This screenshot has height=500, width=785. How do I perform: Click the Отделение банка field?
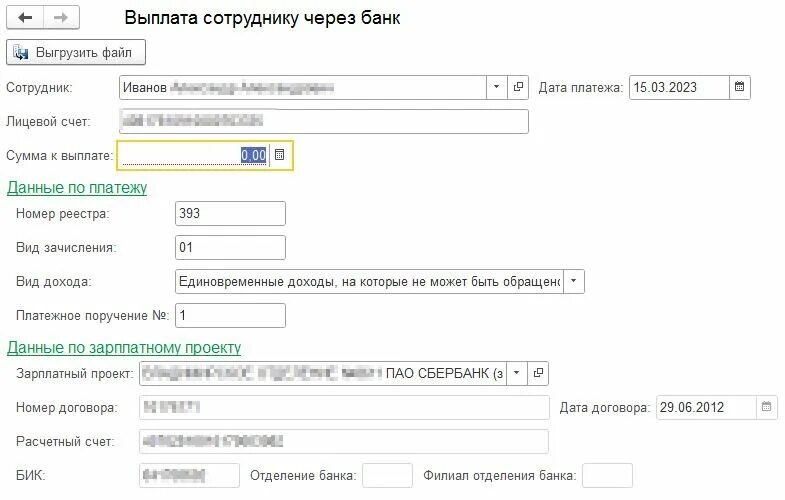(x=387, y=475)
